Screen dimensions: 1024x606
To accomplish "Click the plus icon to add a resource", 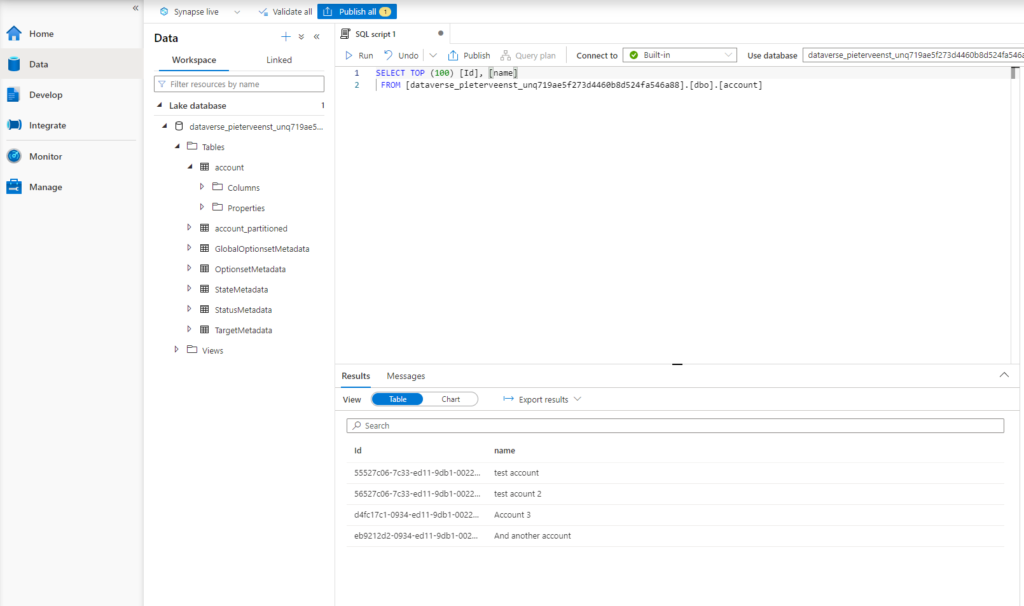I will [285, 37].
